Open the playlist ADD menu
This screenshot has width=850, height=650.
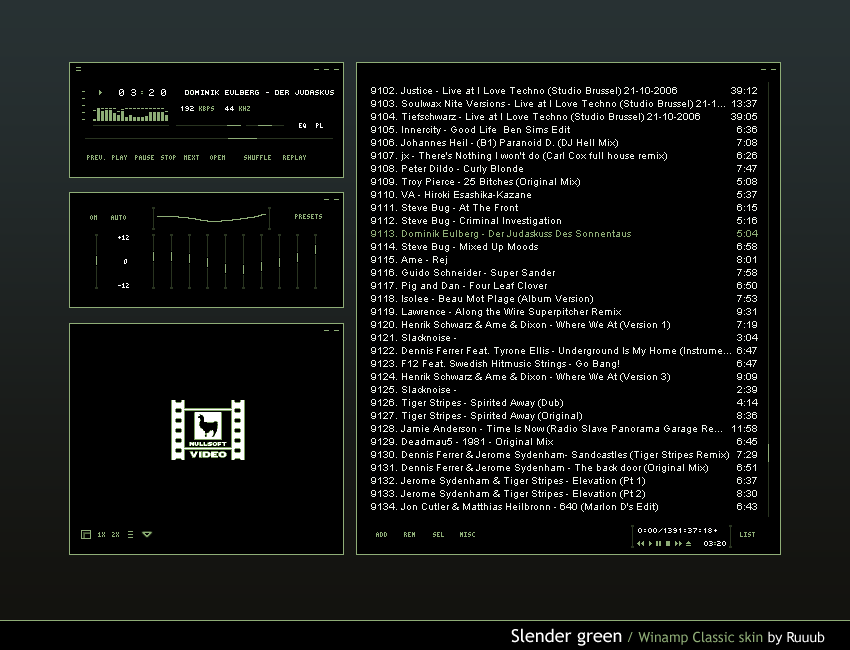tap(382, 535)
